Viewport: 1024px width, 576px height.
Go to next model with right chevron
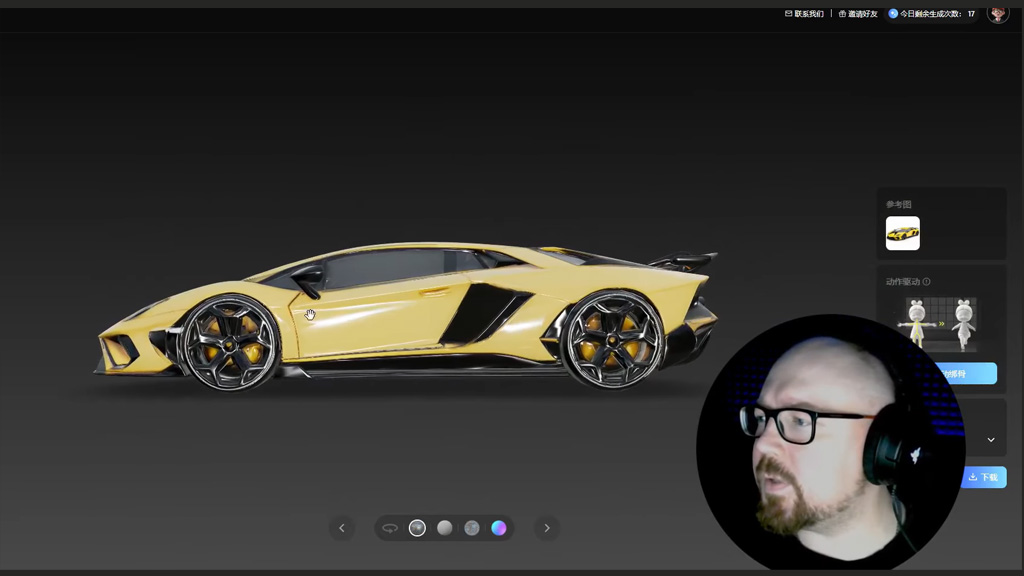547,528
